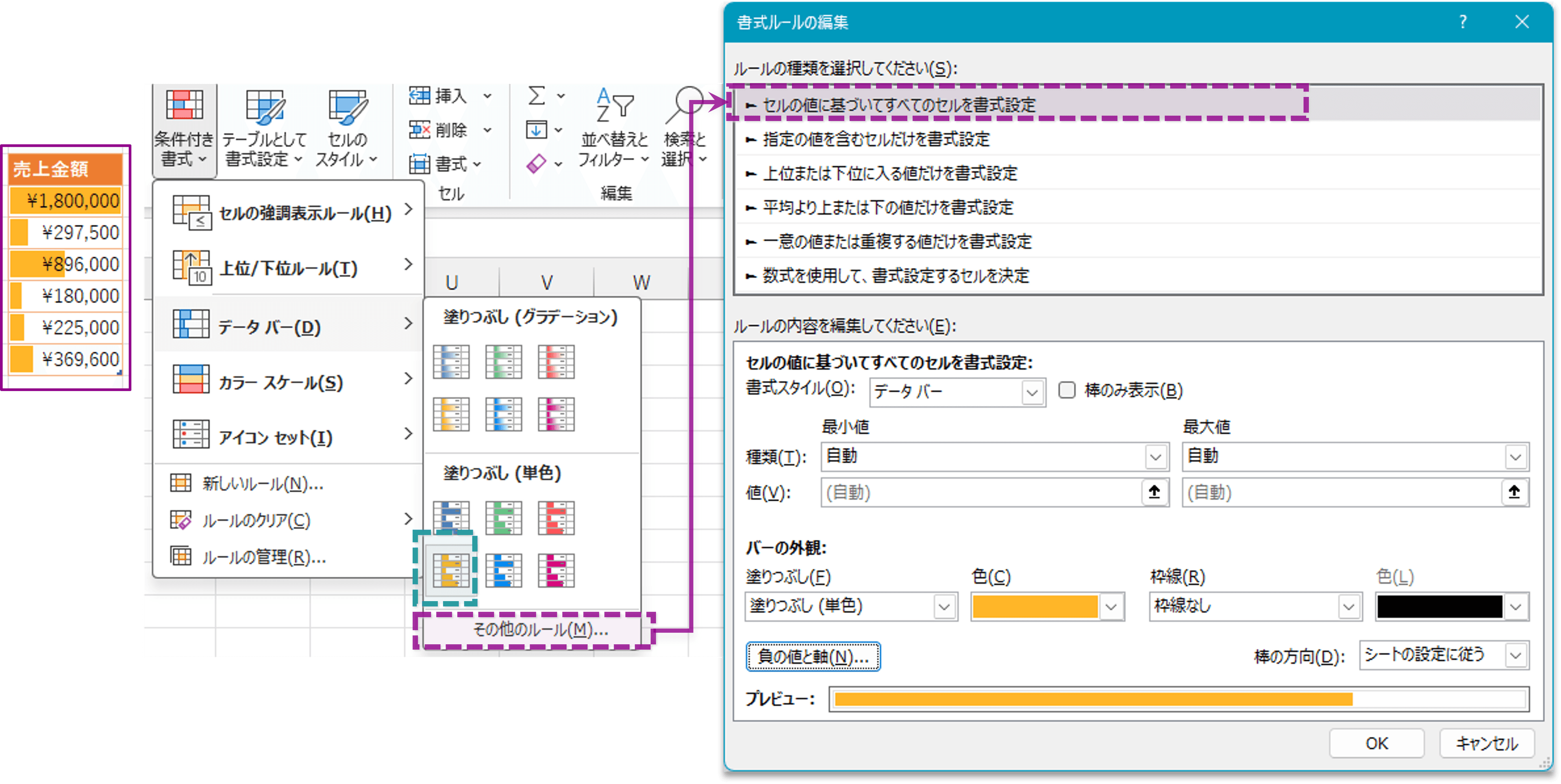Image resolution: width=1561 pixels, height=784 pixels.
Task: Choose green solid fill data bar
Action: coord(504,518)
